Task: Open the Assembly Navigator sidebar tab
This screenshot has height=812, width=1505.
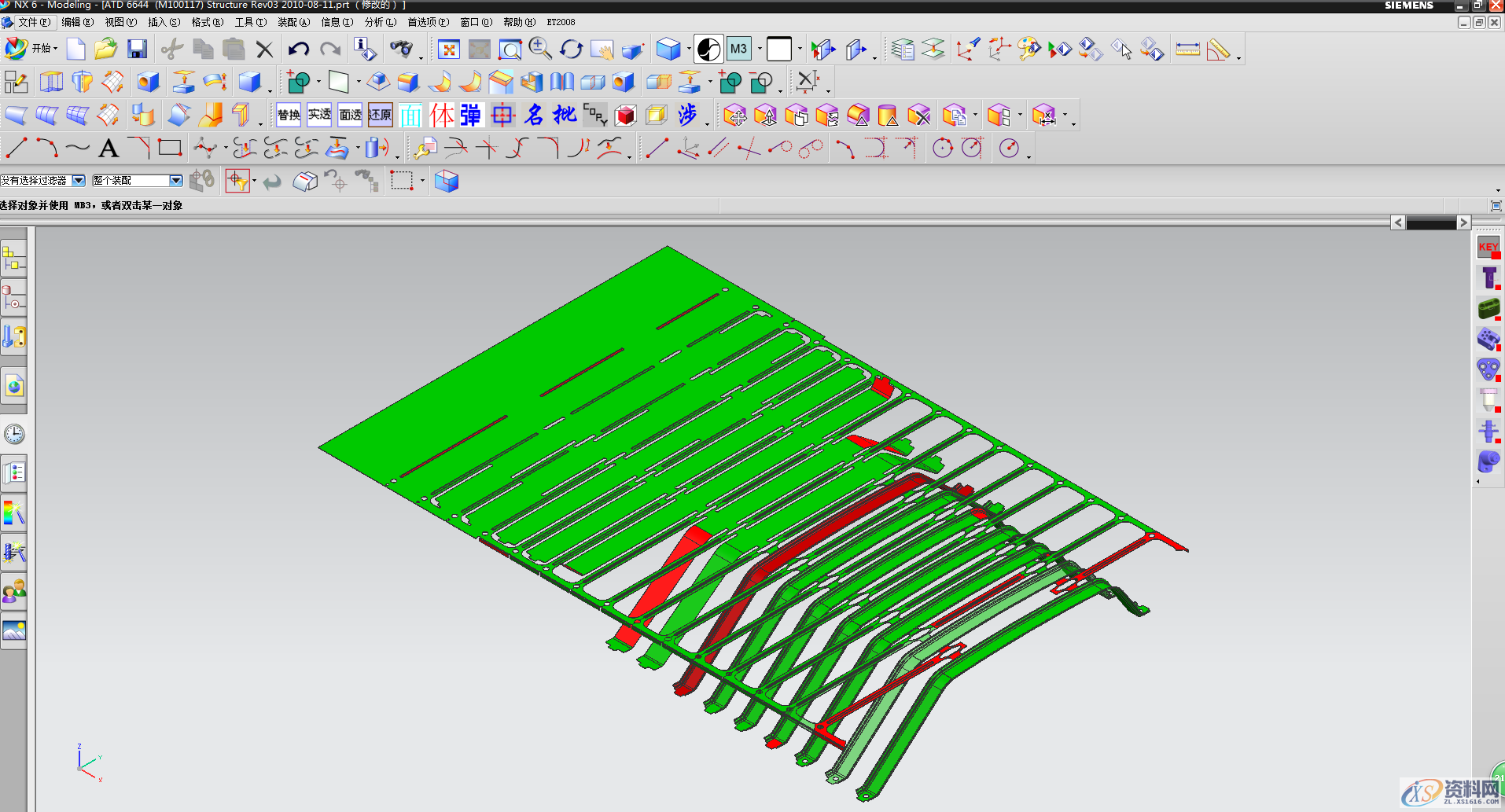Action: 13,258
